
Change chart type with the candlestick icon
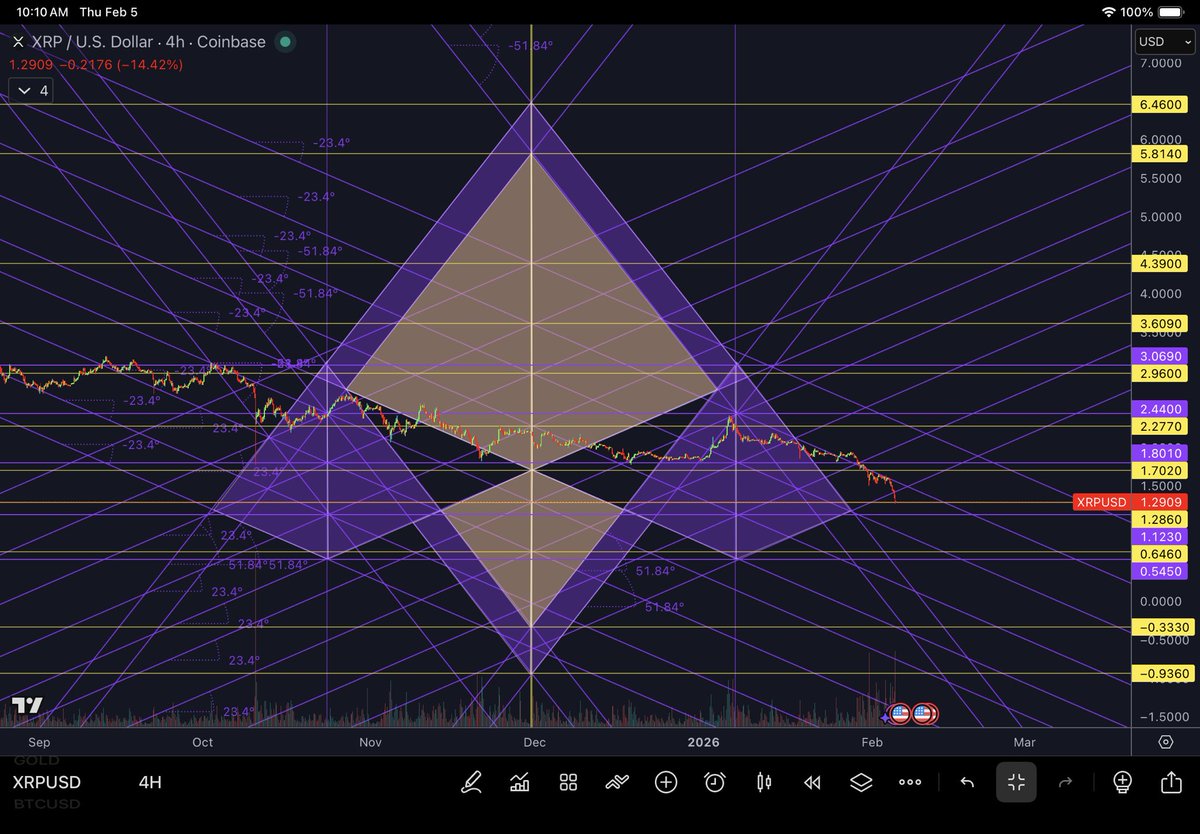tap(764, 782)
